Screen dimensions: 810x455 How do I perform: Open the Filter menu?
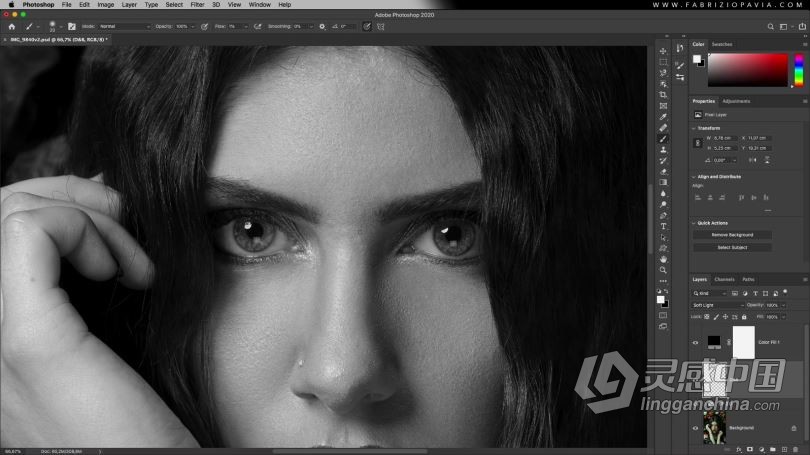[x=197, y=5]
